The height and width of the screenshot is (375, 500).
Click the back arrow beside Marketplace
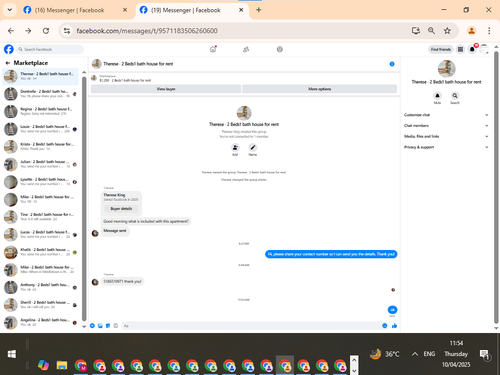[x=8, y=63]
